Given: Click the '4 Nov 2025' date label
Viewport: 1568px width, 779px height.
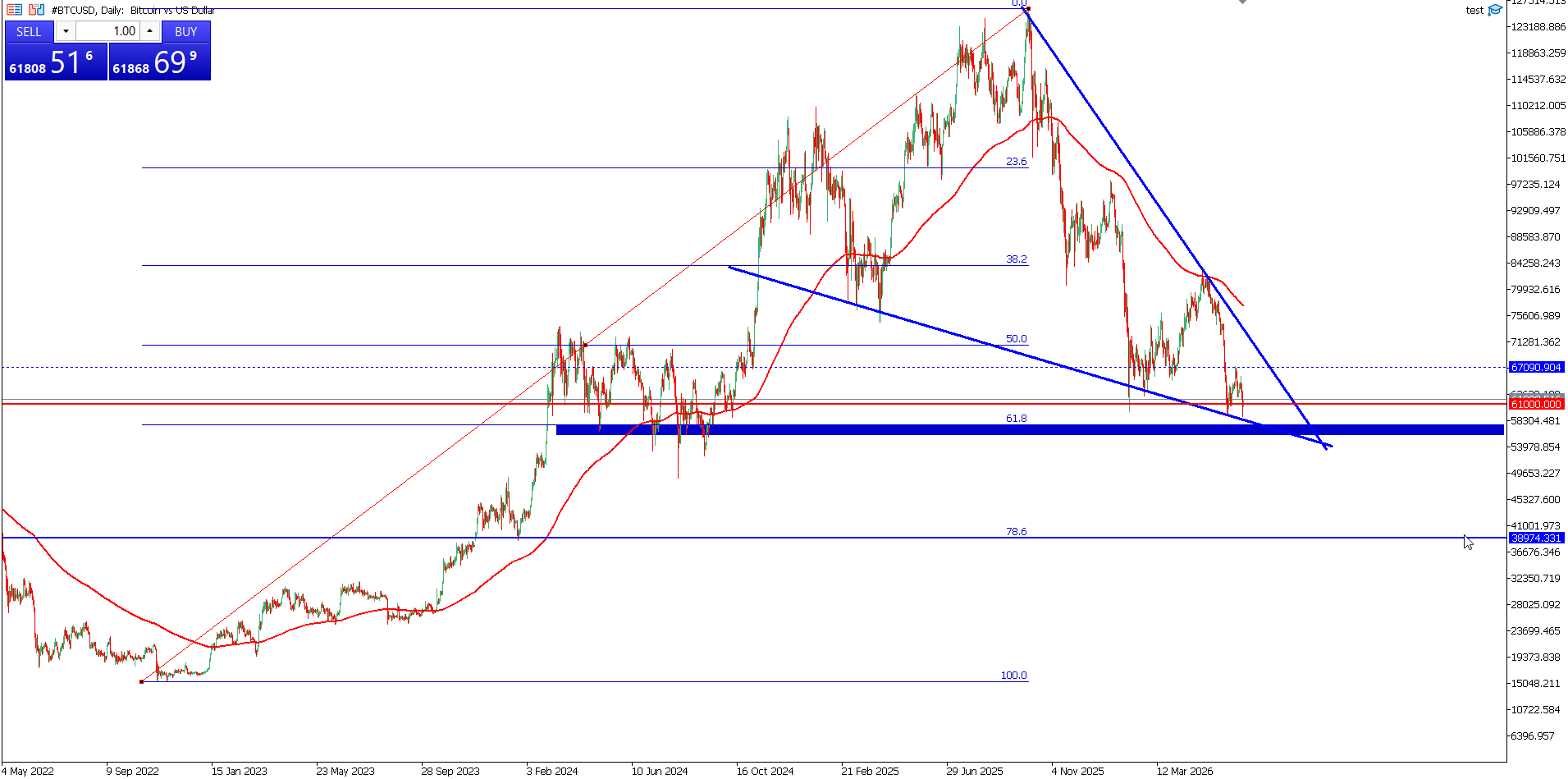Looking at the screenshot, I should 1077,771.
